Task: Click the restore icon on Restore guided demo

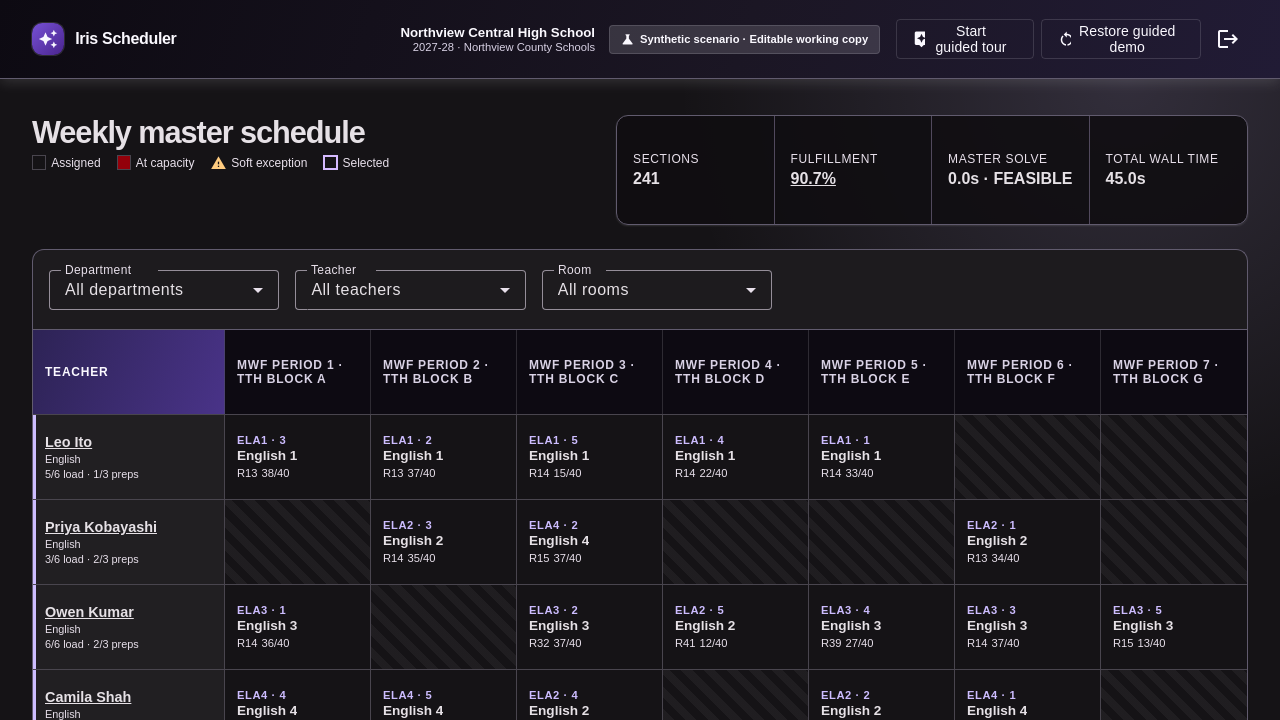Action: click(x=1066, y=39)
